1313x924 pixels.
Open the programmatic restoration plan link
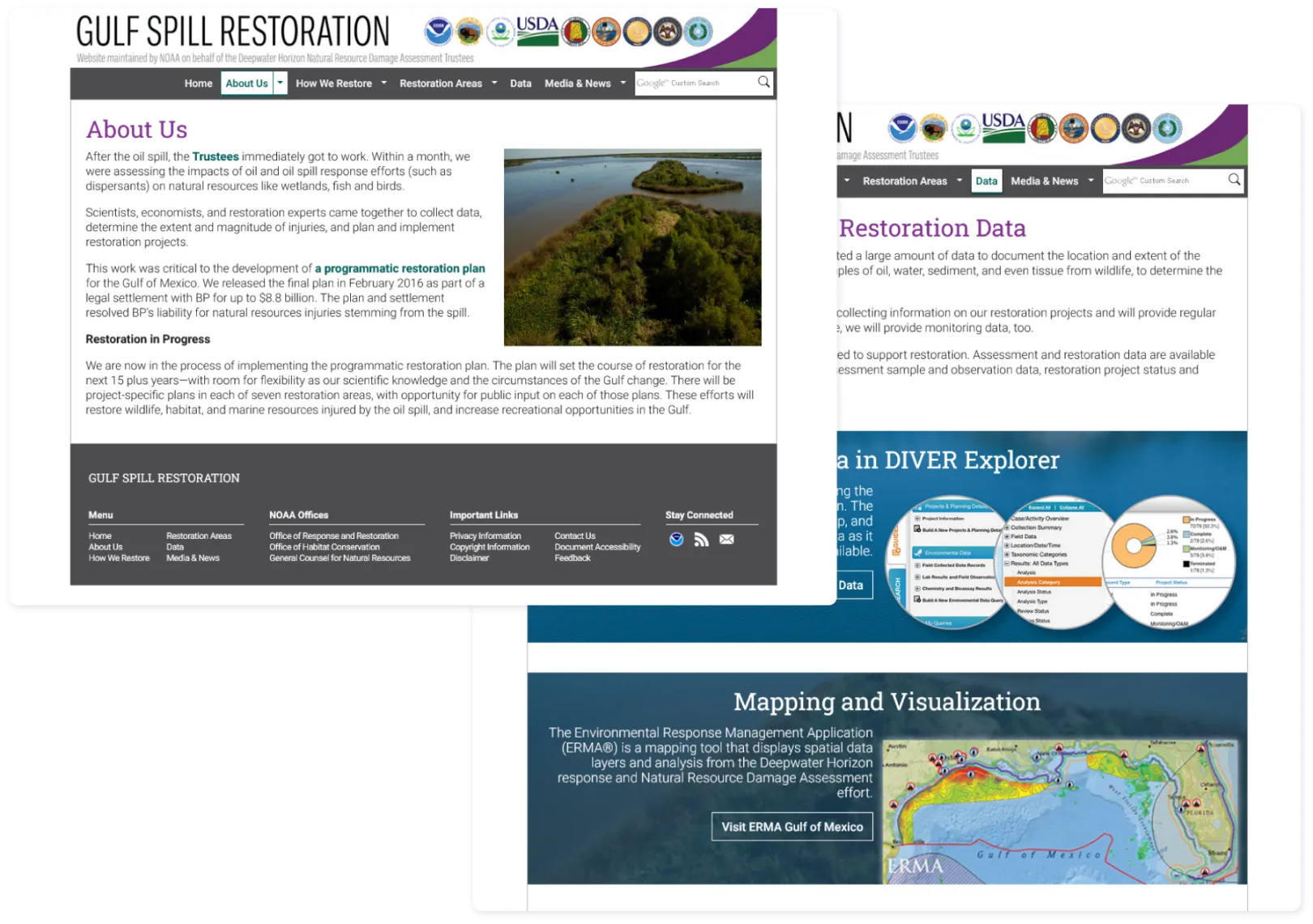pyautogui.click(x=400, y=268)
